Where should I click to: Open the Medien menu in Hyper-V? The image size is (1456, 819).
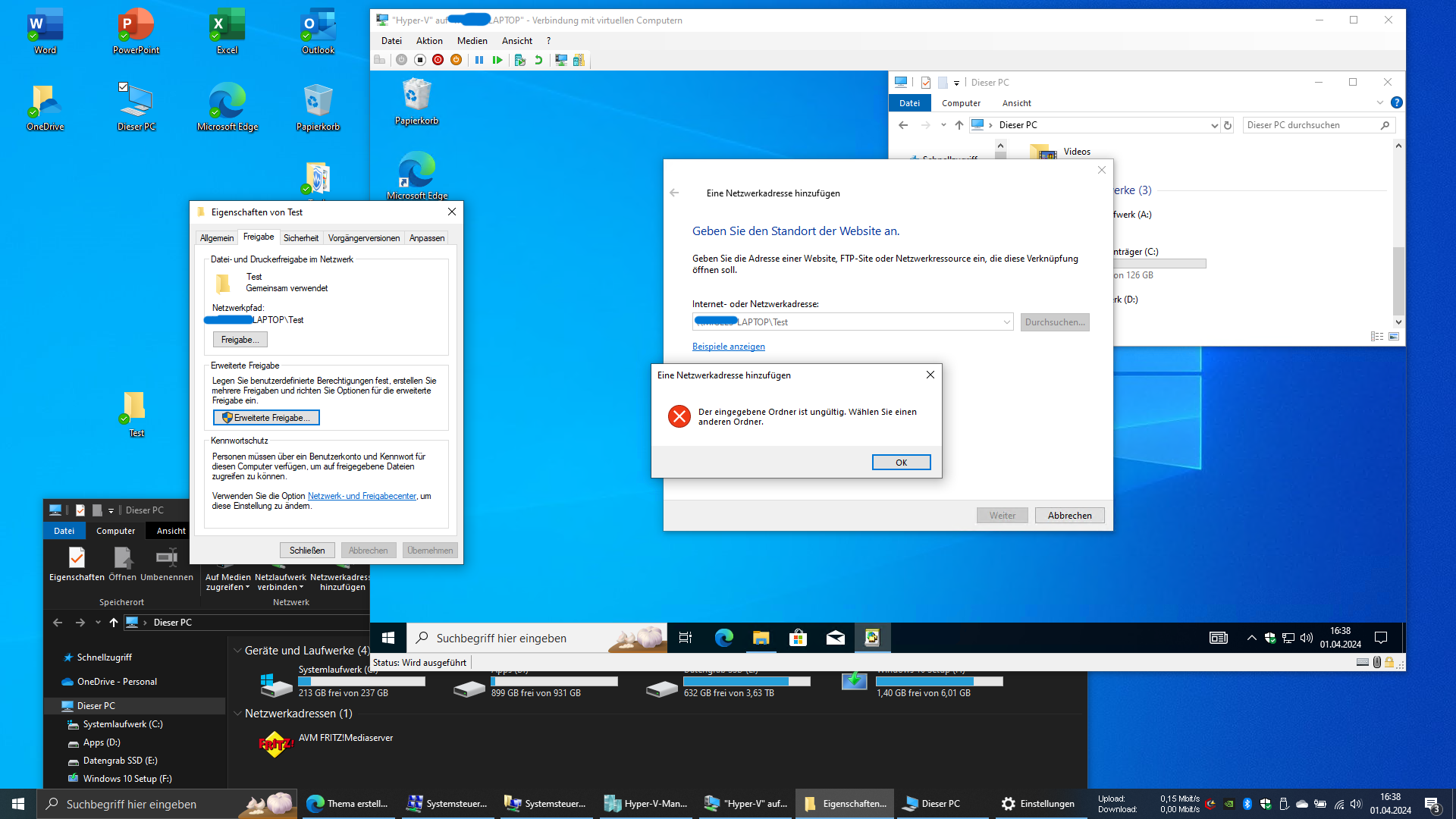pos(472,41)
